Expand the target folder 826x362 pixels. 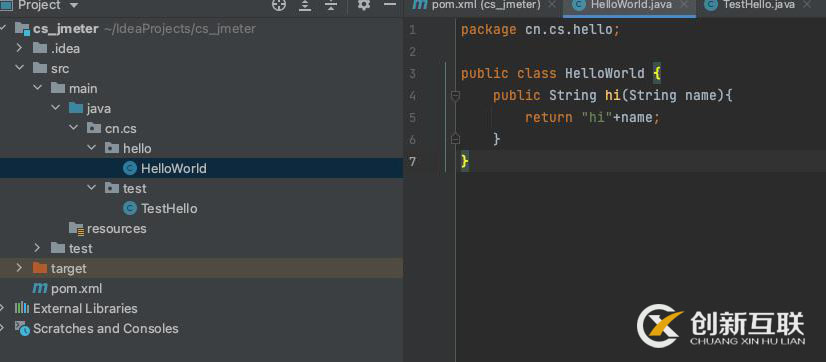pyautogui.click(x=19, y=268)
